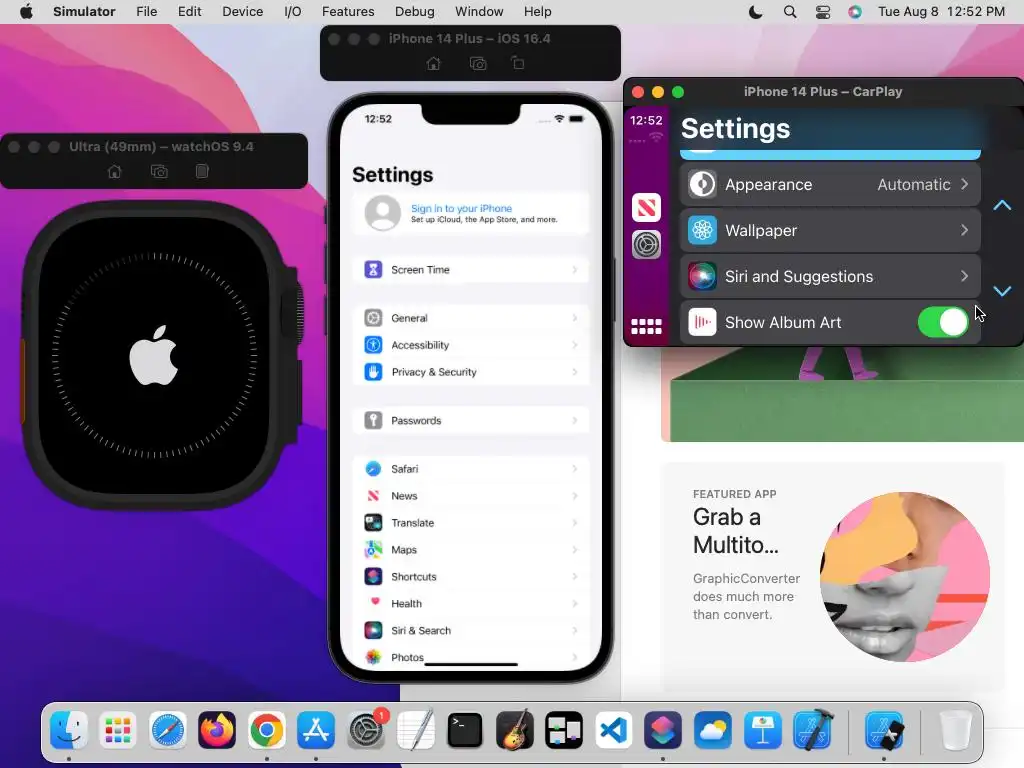Open News row in iPhone Settings

click(471, 496)
